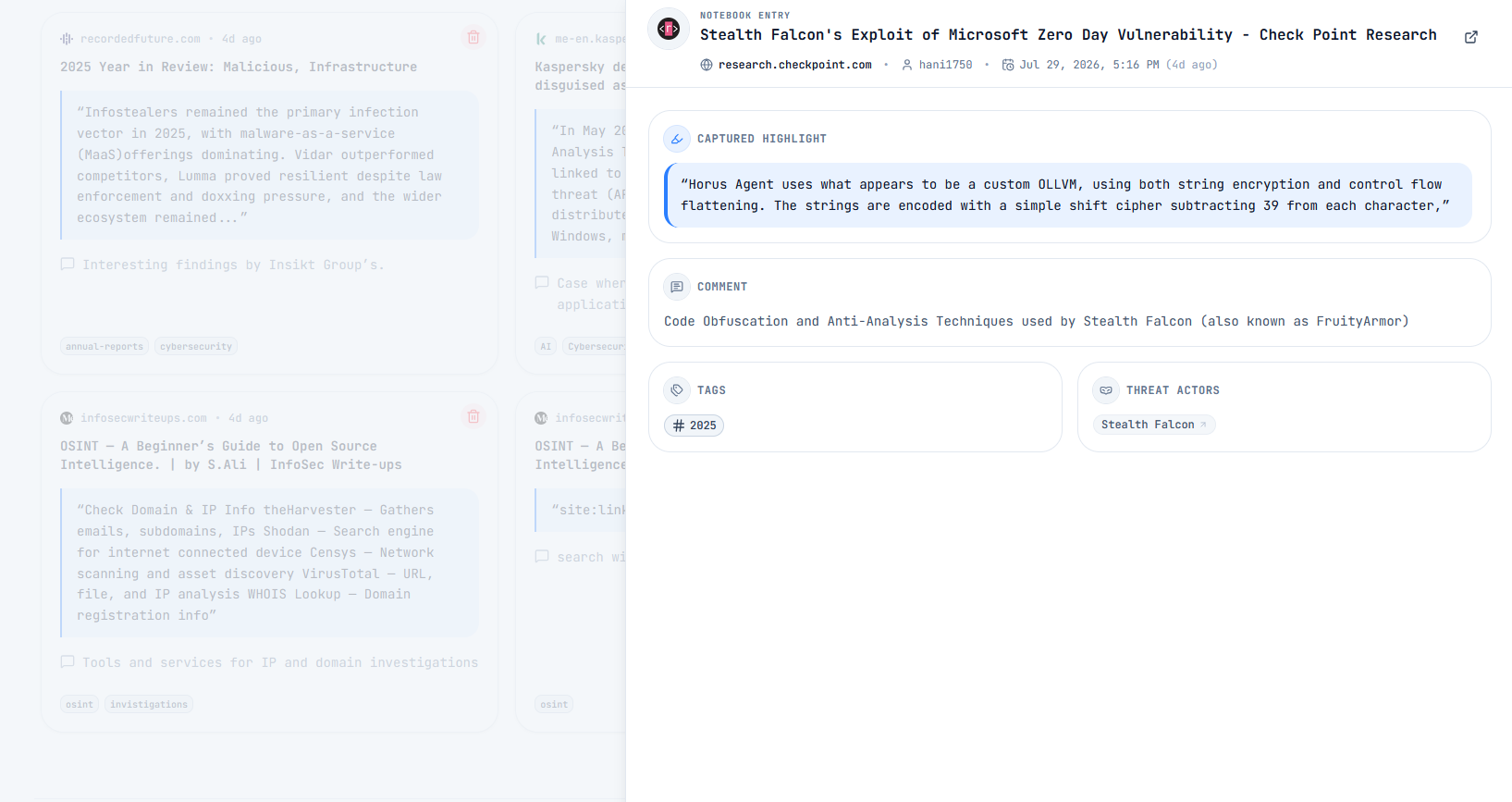Screen dimensions: 1512x802
Task: Click the COMMENT section label
Action: click(722, 287)
